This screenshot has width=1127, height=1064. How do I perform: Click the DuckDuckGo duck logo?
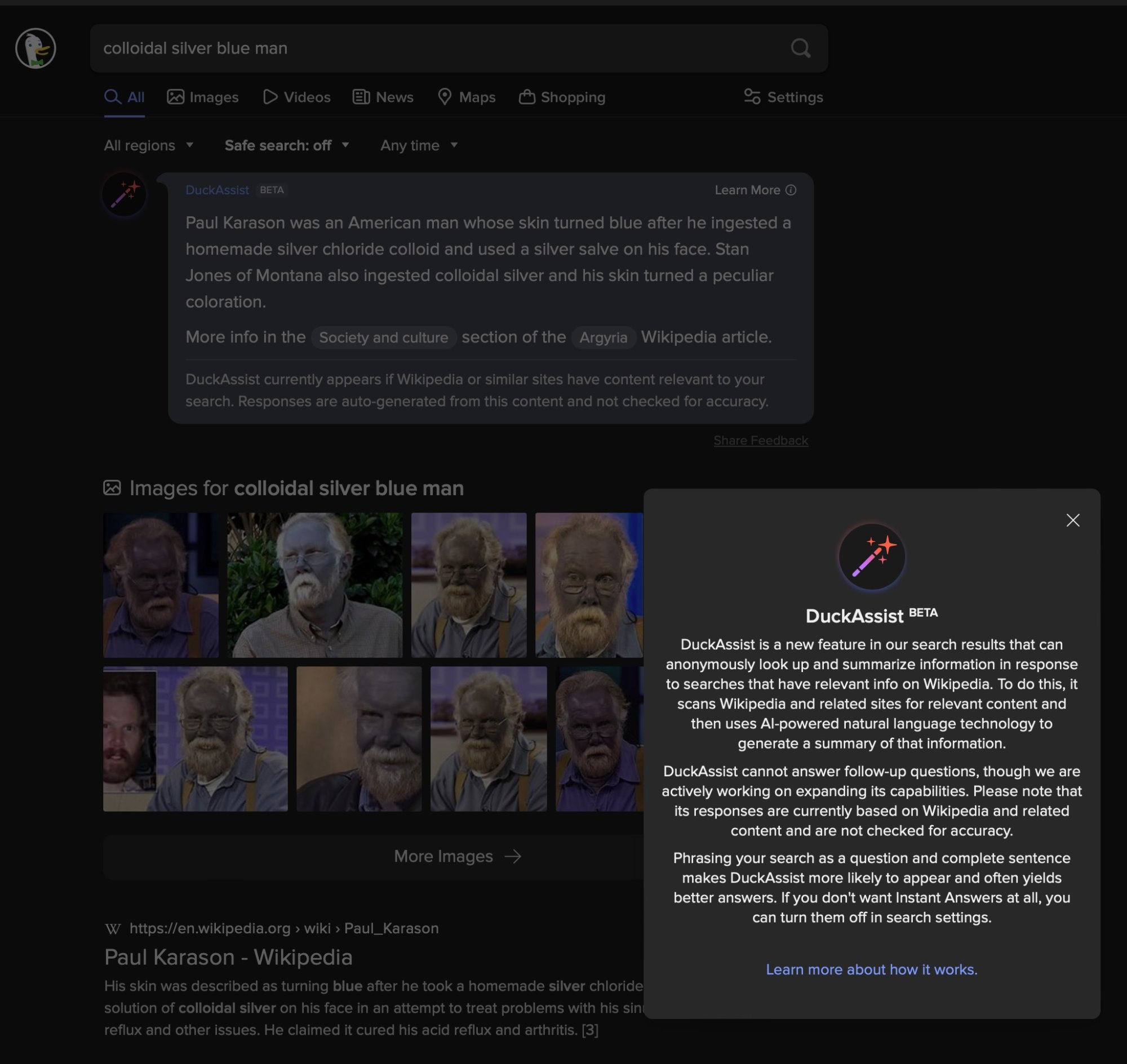35,49
